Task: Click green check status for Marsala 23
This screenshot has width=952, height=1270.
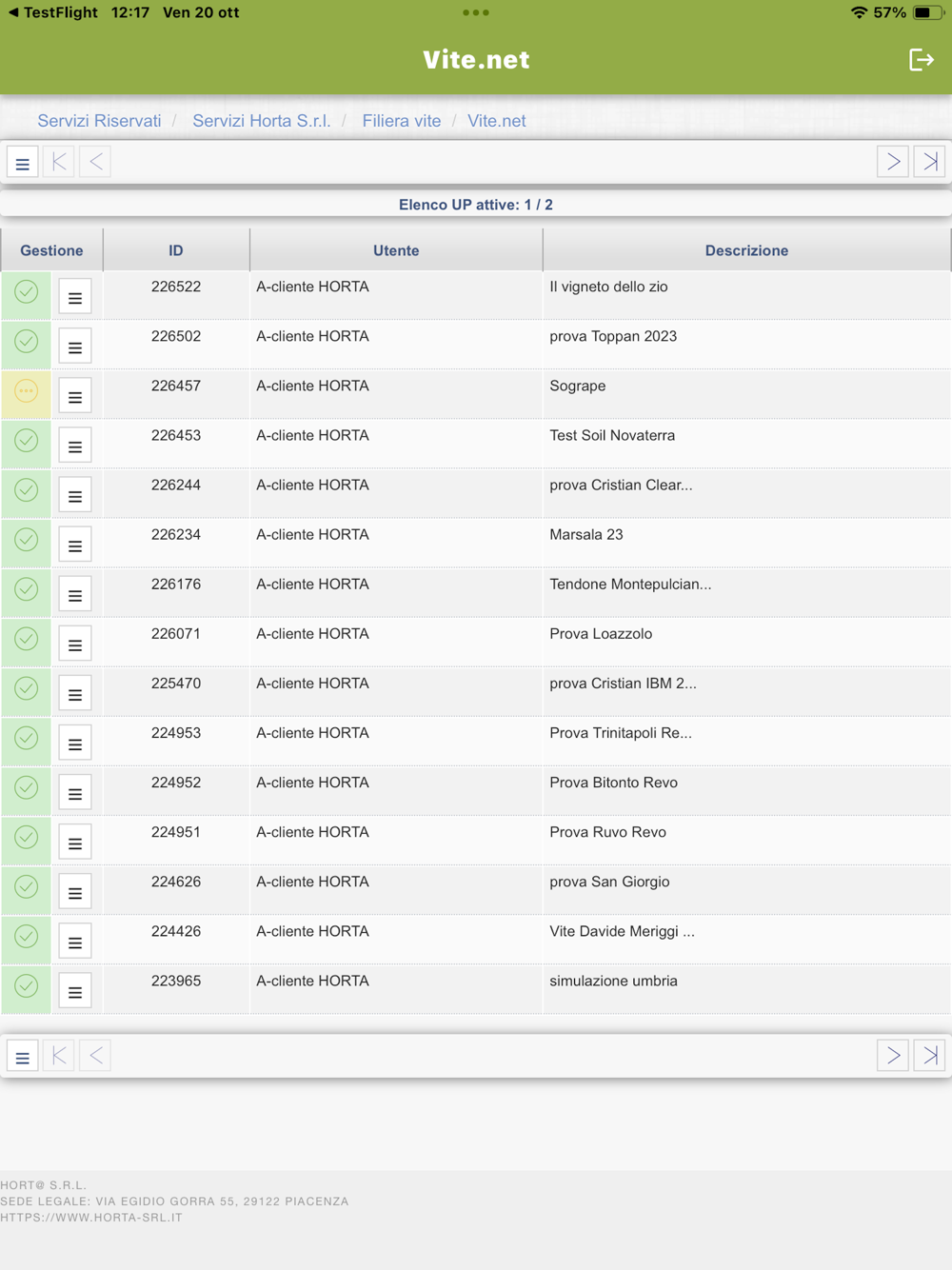Action: [27, 540]
